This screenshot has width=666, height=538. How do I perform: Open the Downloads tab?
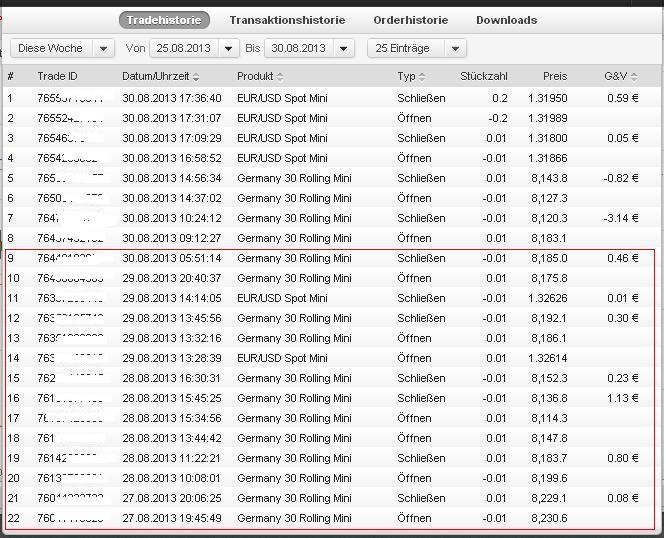tap(506, 20)
